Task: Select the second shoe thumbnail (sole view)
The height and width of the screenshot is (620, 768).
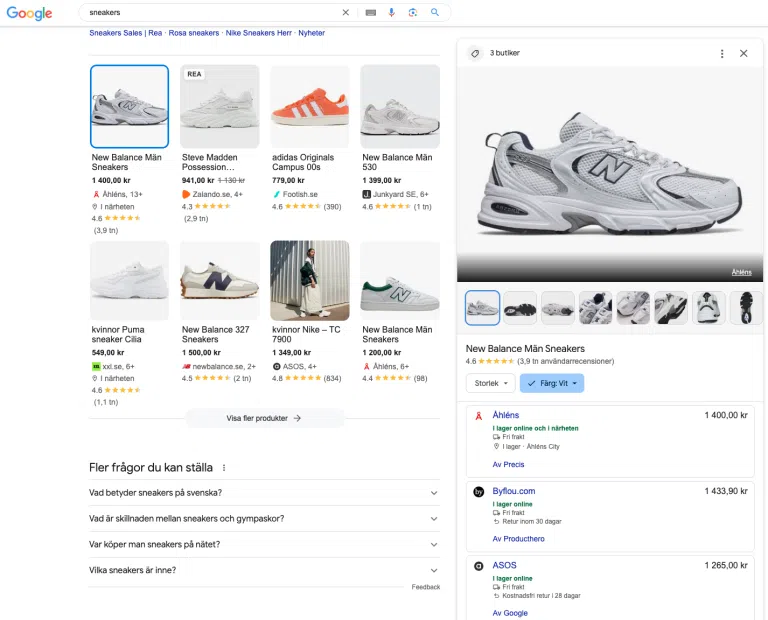Action: click(520, 308)
